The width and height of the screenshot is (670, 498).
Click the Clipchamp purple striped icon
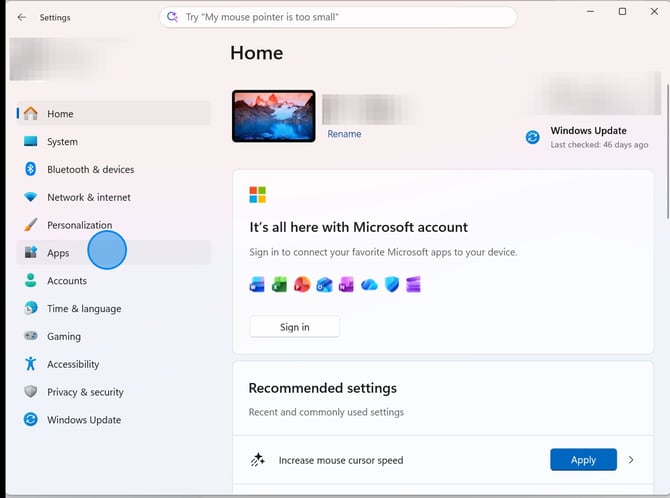point(414,284)
